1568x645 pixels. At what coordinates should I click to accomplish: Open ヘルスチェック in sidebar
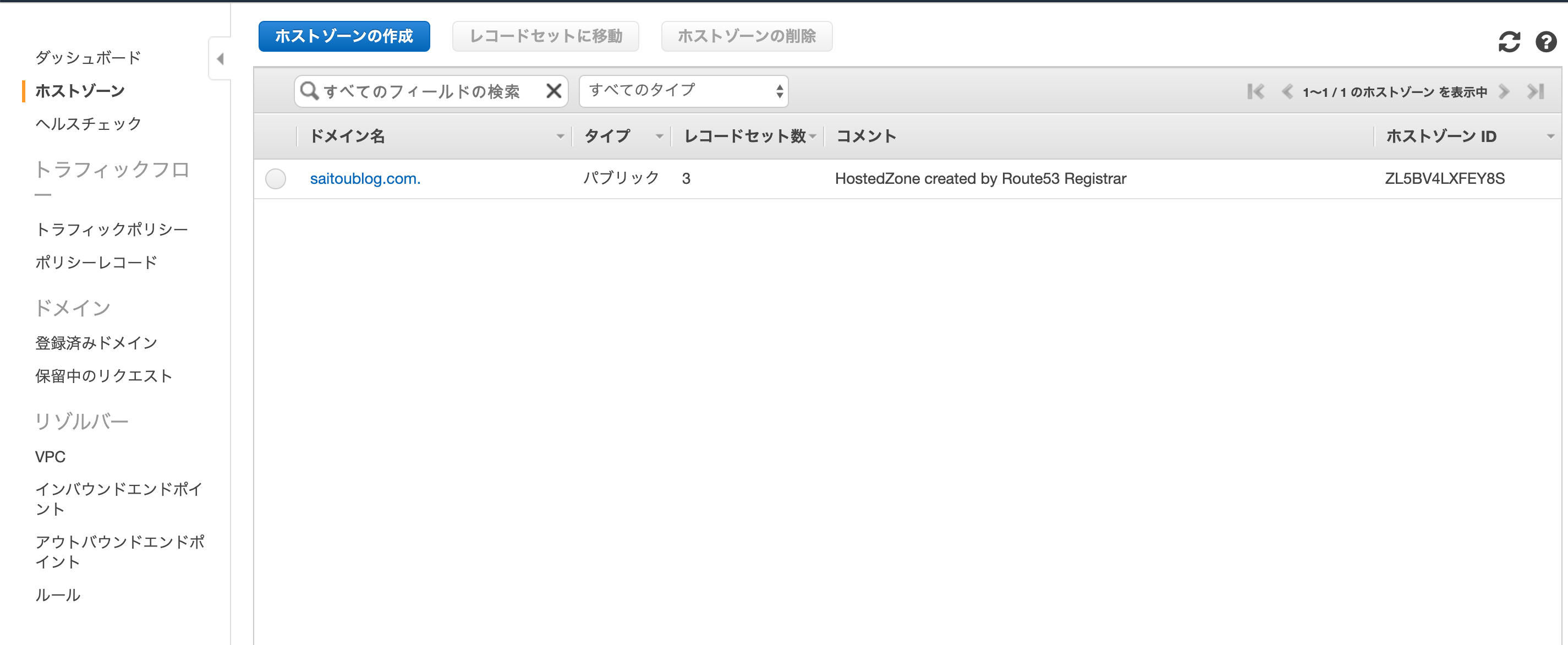tap(88, 124)
